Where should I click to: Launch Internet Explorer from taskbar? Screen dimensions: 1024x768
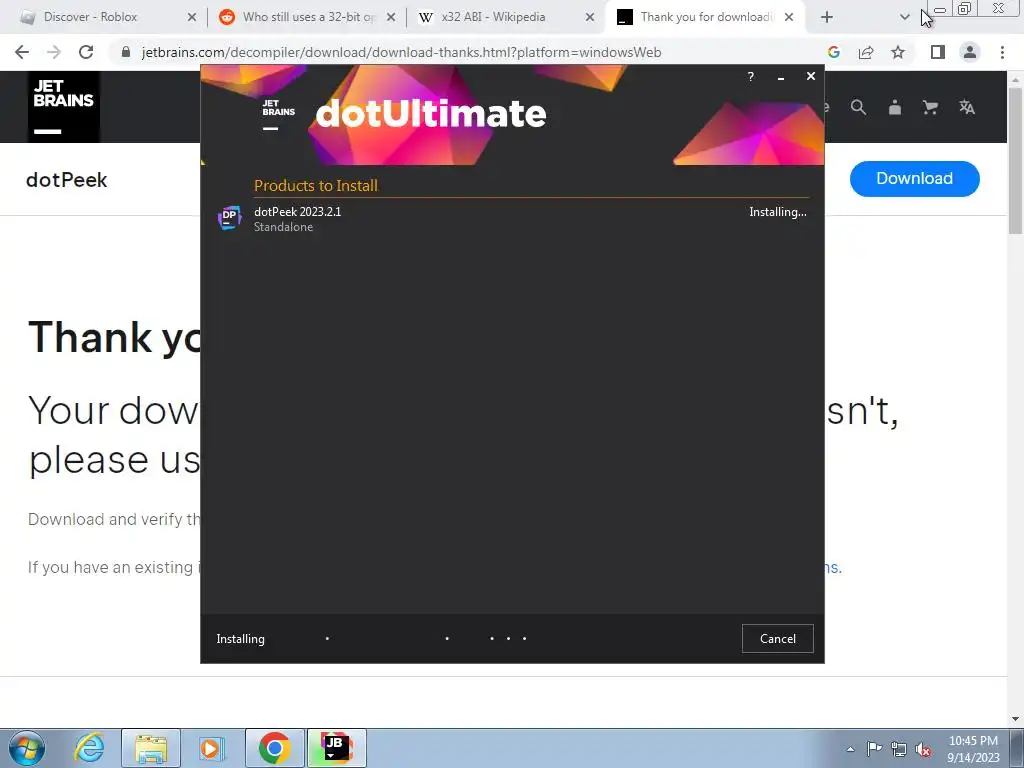coord(89,748)
